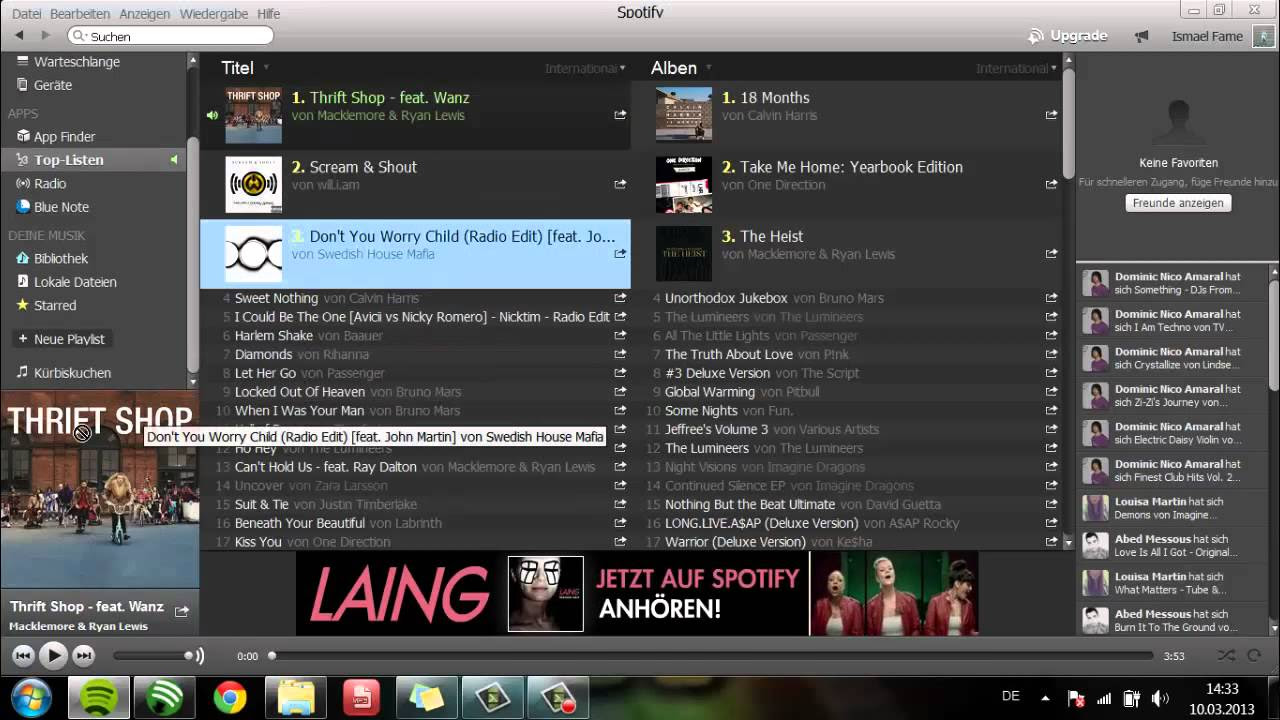Screen dimensions: 1280x720
Task: Share Kiss You track icon
Action: point(620,541)
